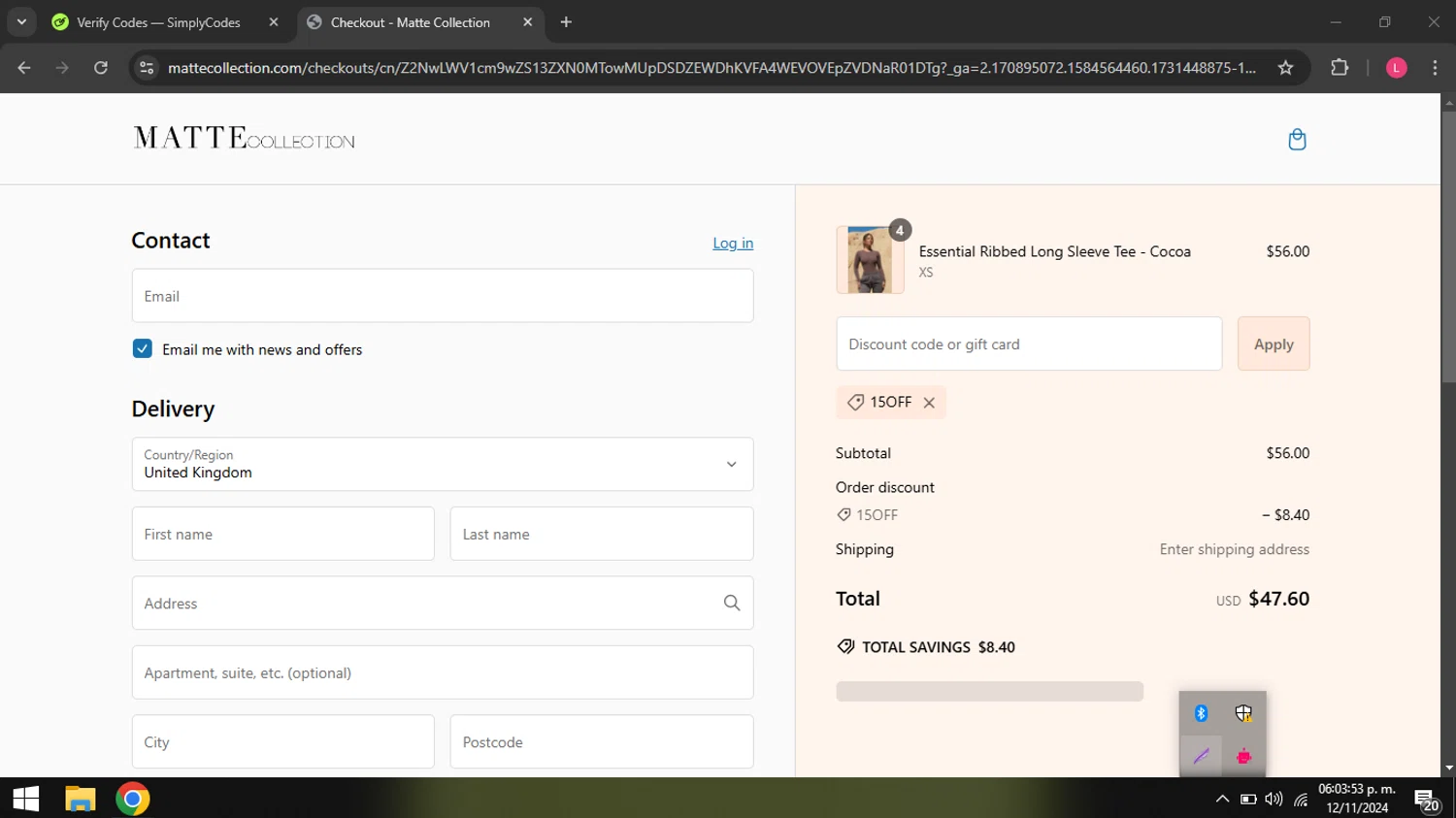Expand the Country/Region dropdown
This screenshot has height=818, width=1456.
pyautogui.click(x=443, y=464)
